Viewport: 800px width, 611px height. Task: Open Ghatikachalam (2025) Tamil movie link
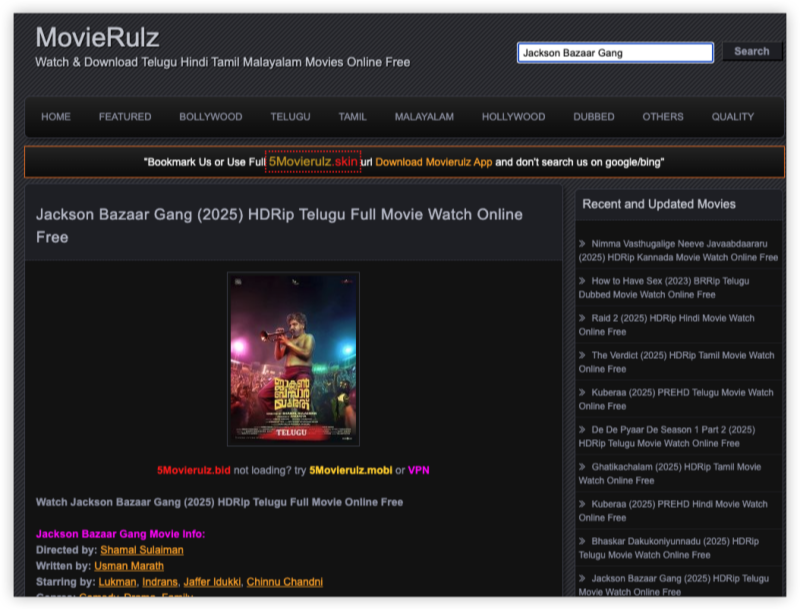(669, 474)
